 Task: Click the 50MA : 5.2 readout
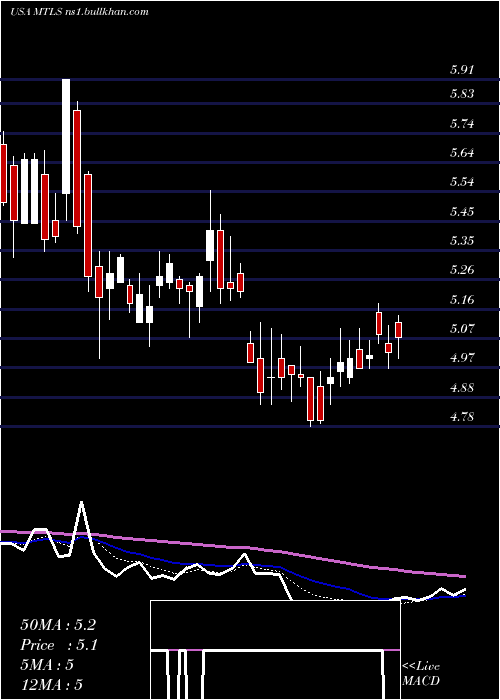[58, 625]
